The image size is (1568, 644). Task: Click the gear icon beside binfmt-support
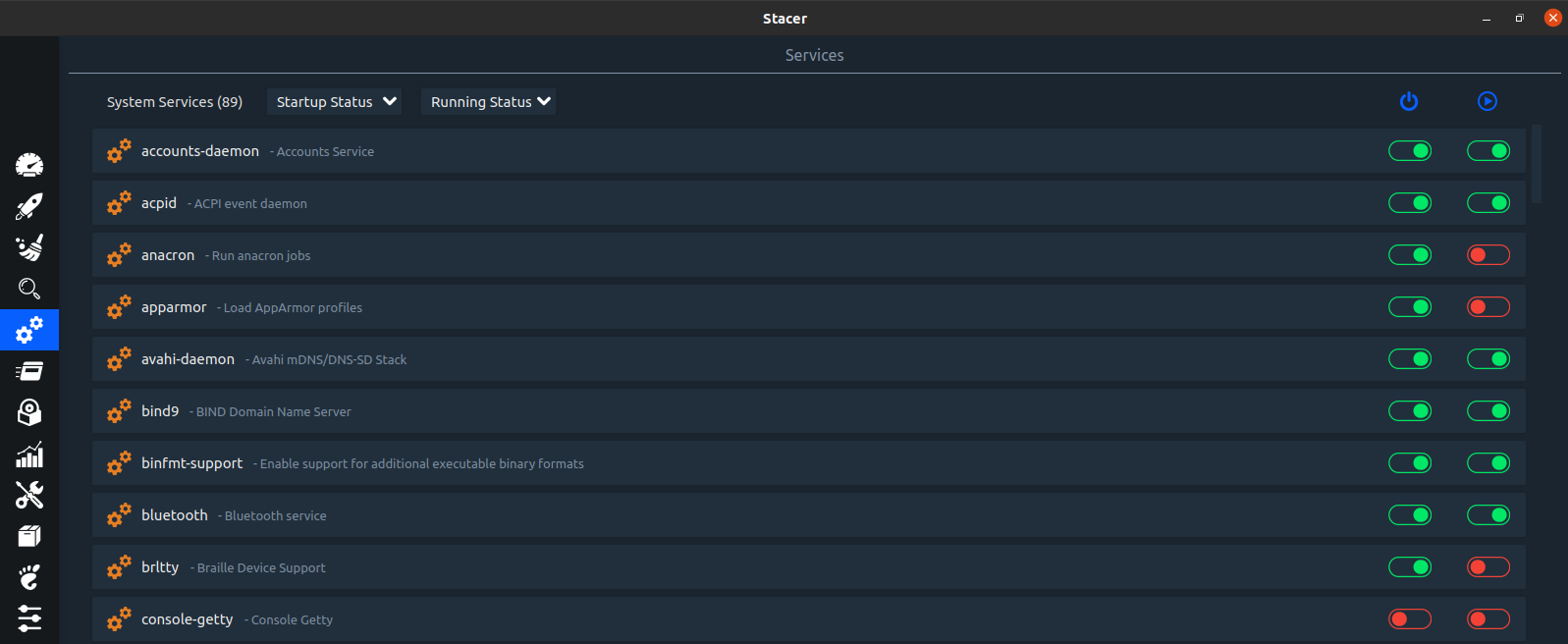(x=119, y=463)
